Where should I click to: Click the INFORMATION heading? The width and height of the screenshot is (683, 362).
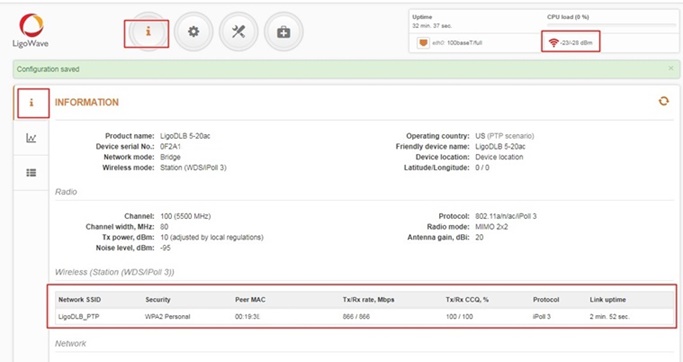[87, 102]
